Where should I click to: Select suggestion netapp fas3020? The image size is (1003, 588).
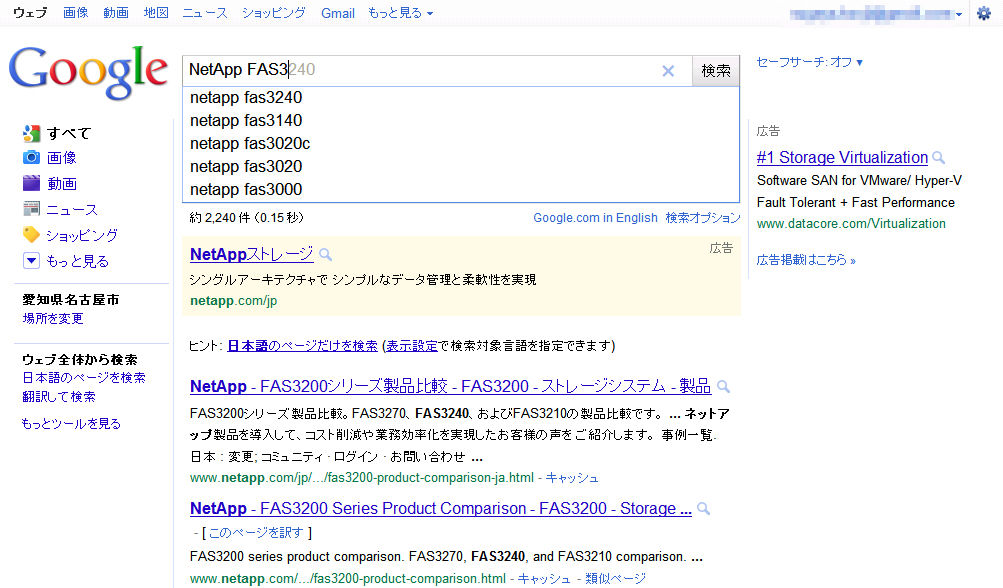(461, 166)
